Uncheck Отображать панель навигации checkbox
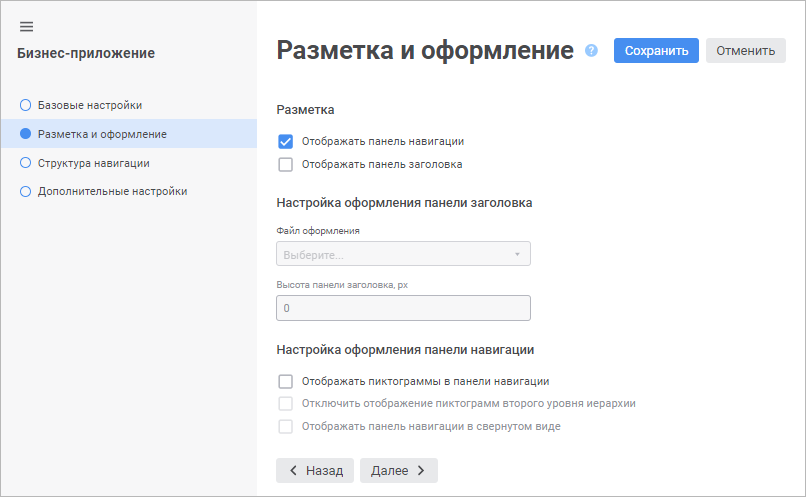806x497 pixels. (x=285, y=142)
